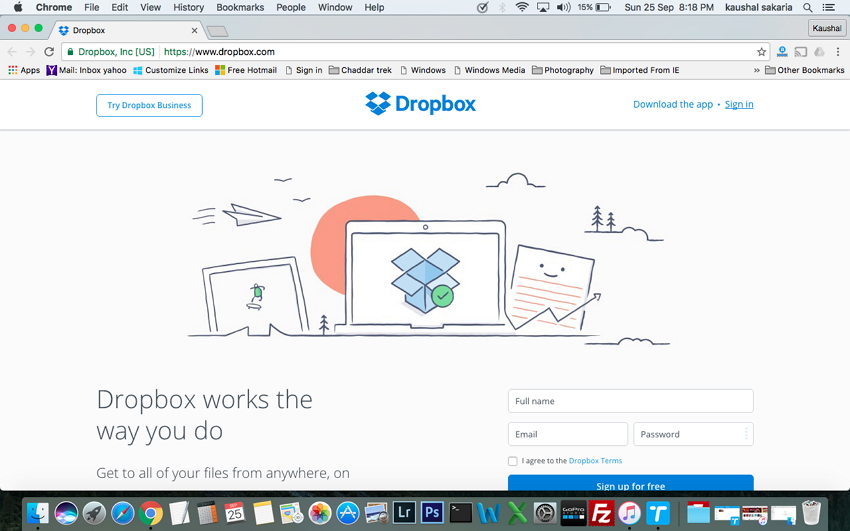Bookmark this page using the star icon
This screenshot has width=850, height=531.
761,52
